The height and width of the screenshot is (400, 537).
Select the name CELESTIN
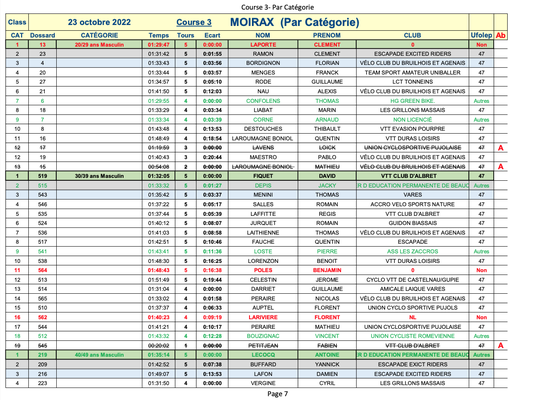pyautogui.click(x=263, y=280)
